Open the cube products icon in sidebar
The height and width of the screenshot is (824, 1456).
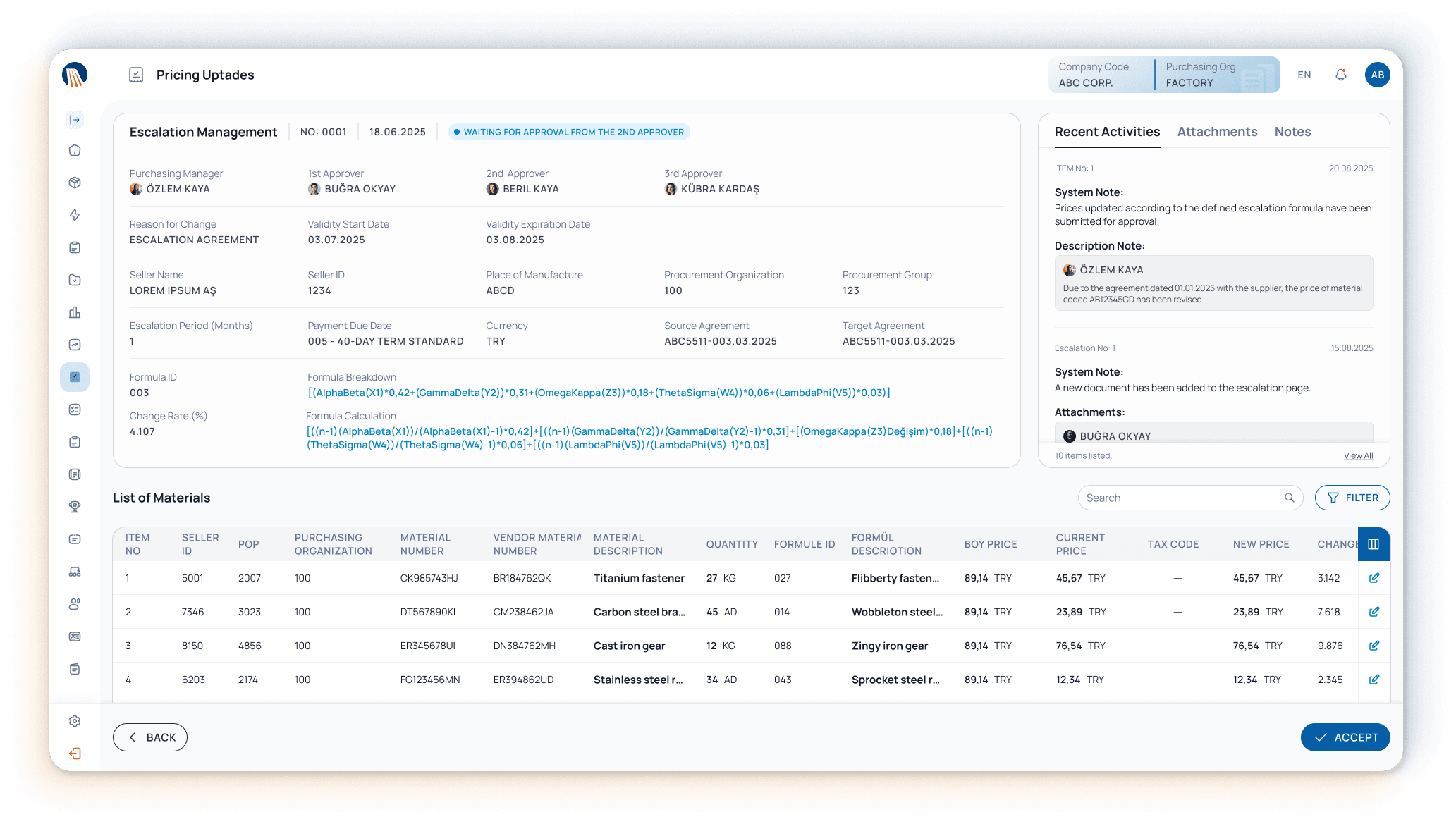pyautogui.click(x=75, y=183)
